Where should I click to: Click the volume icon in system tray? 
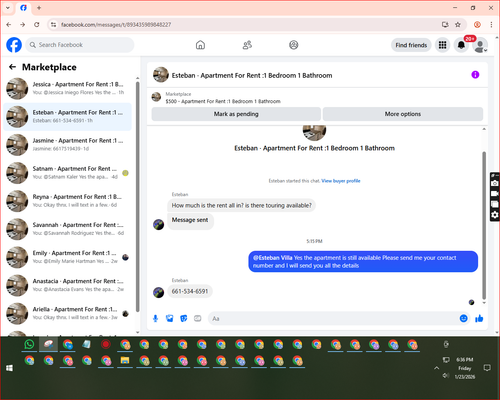tap(446, 376)
